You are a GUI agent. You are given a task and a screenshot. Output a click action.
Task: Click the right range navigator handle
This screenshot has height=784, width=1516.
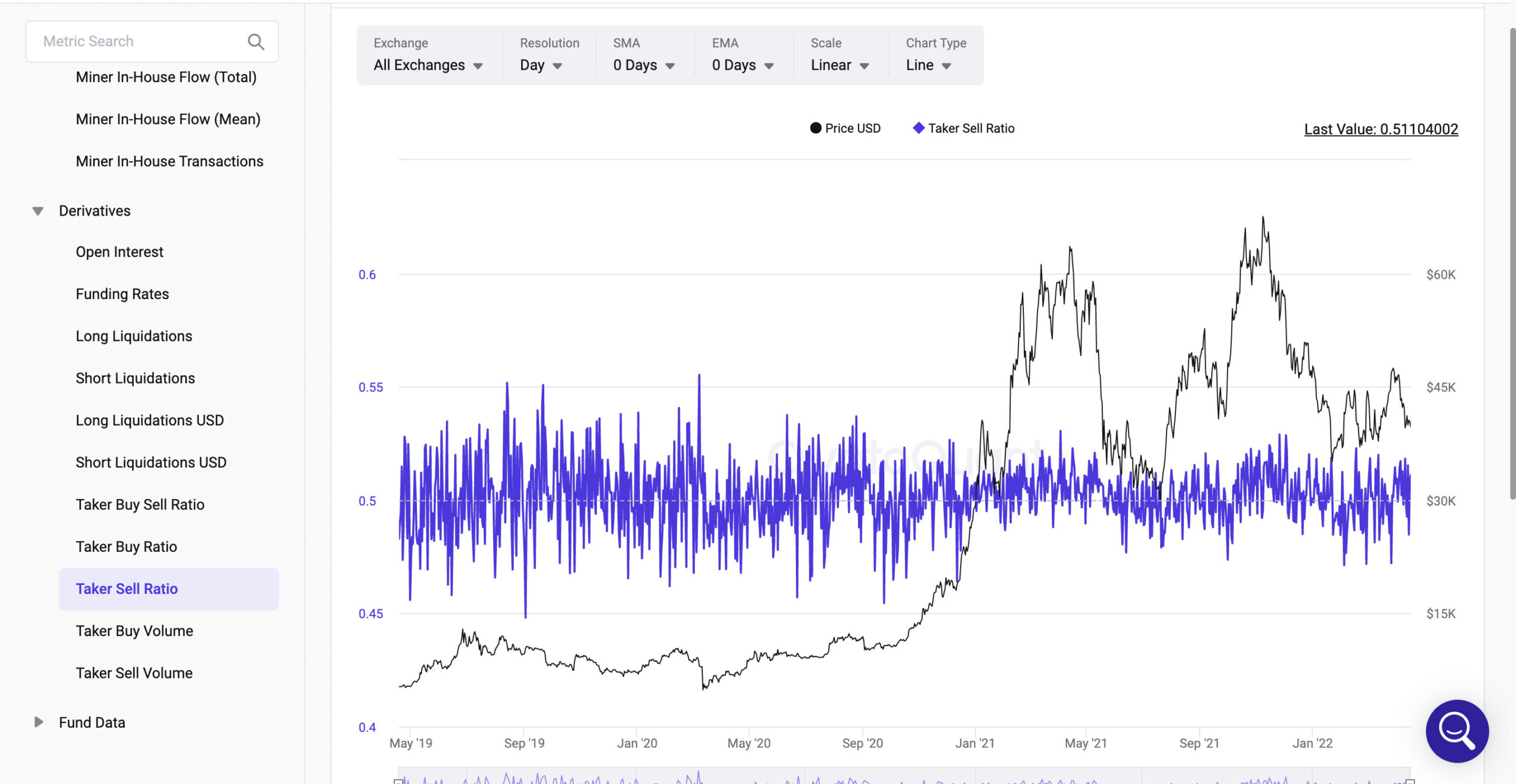1410,781
